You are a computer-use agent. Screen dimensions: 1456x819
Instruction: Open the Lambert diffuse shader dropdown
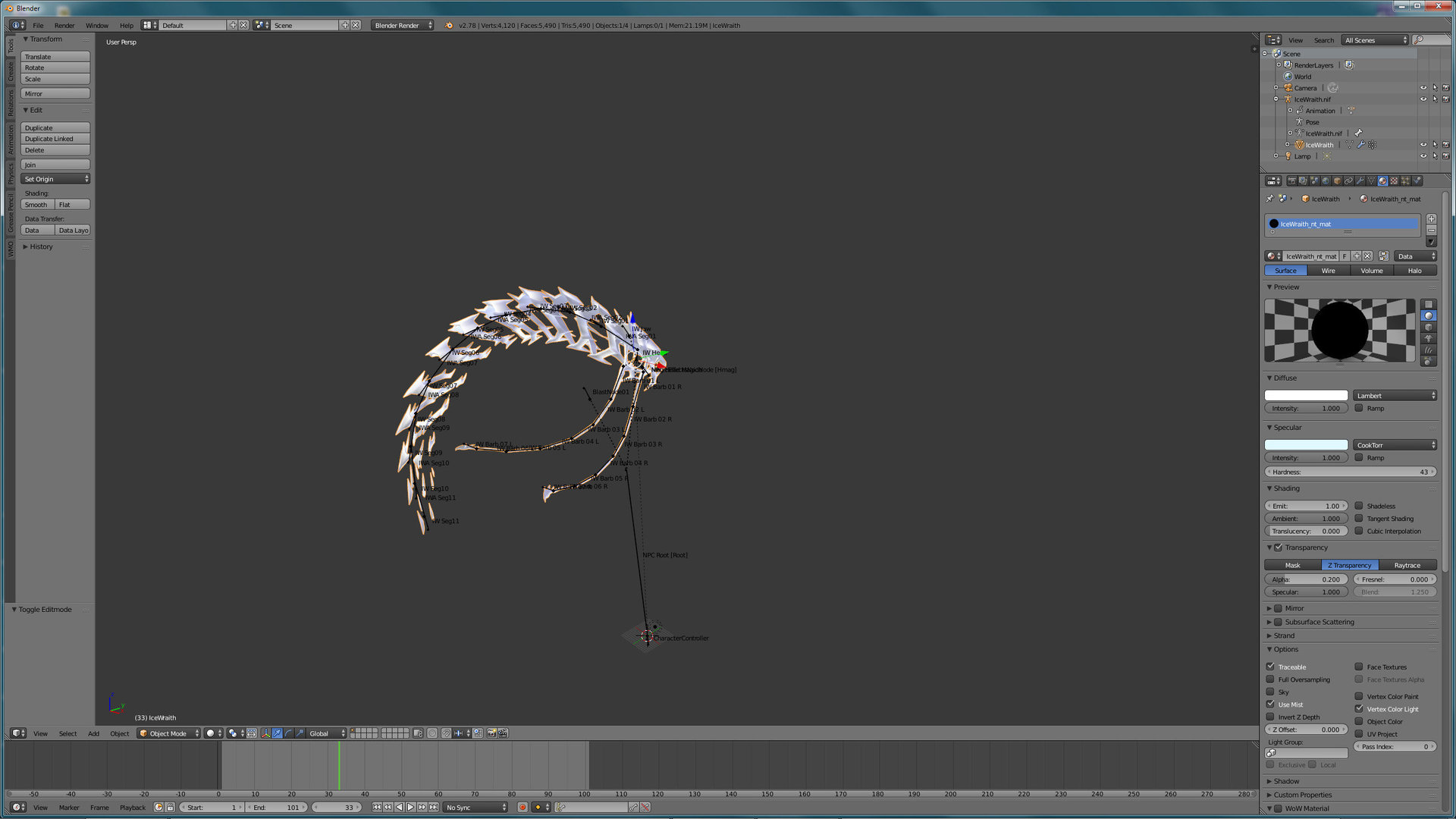click(1395, 395)
